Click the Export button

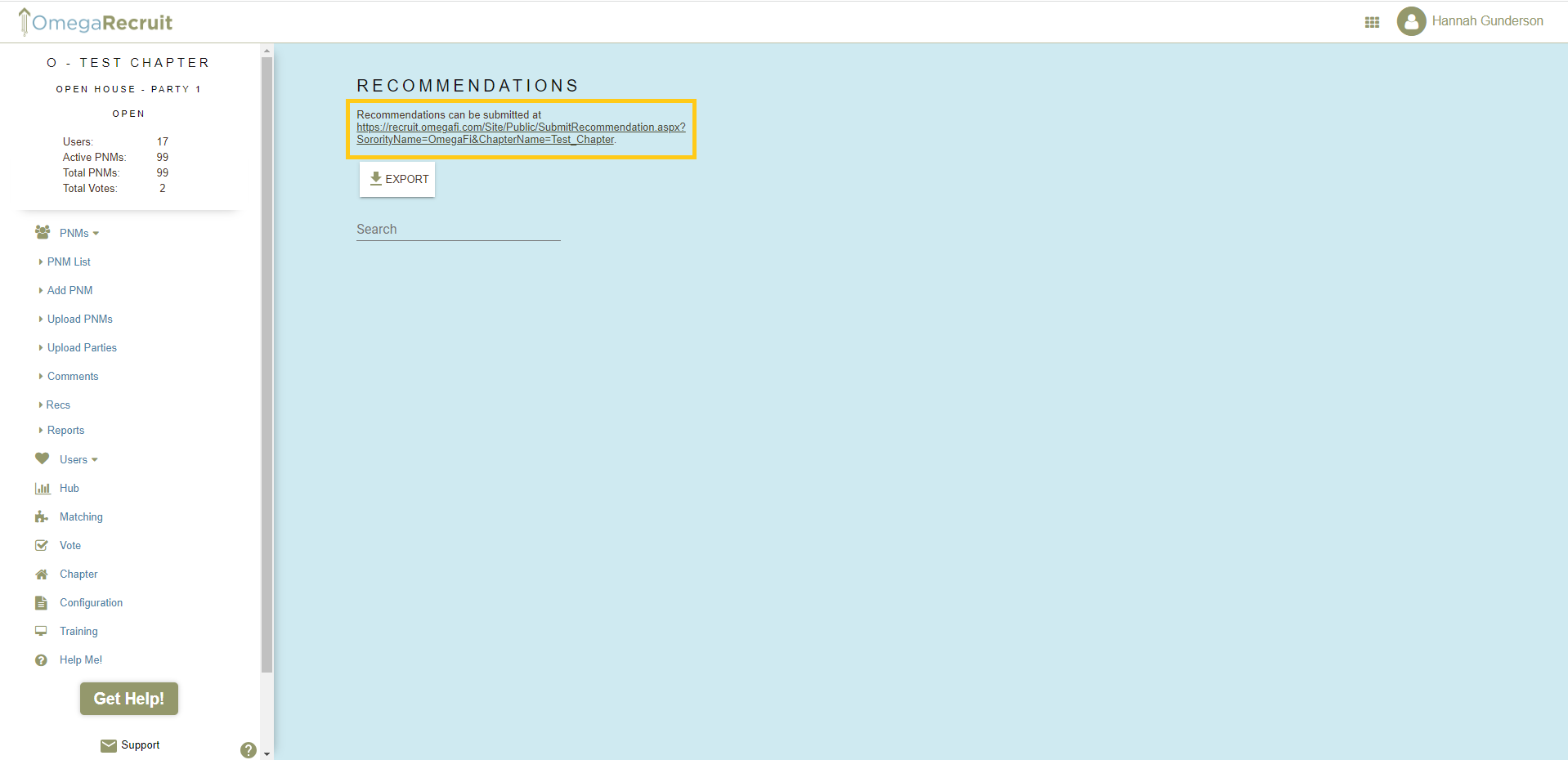pos(397,179)
